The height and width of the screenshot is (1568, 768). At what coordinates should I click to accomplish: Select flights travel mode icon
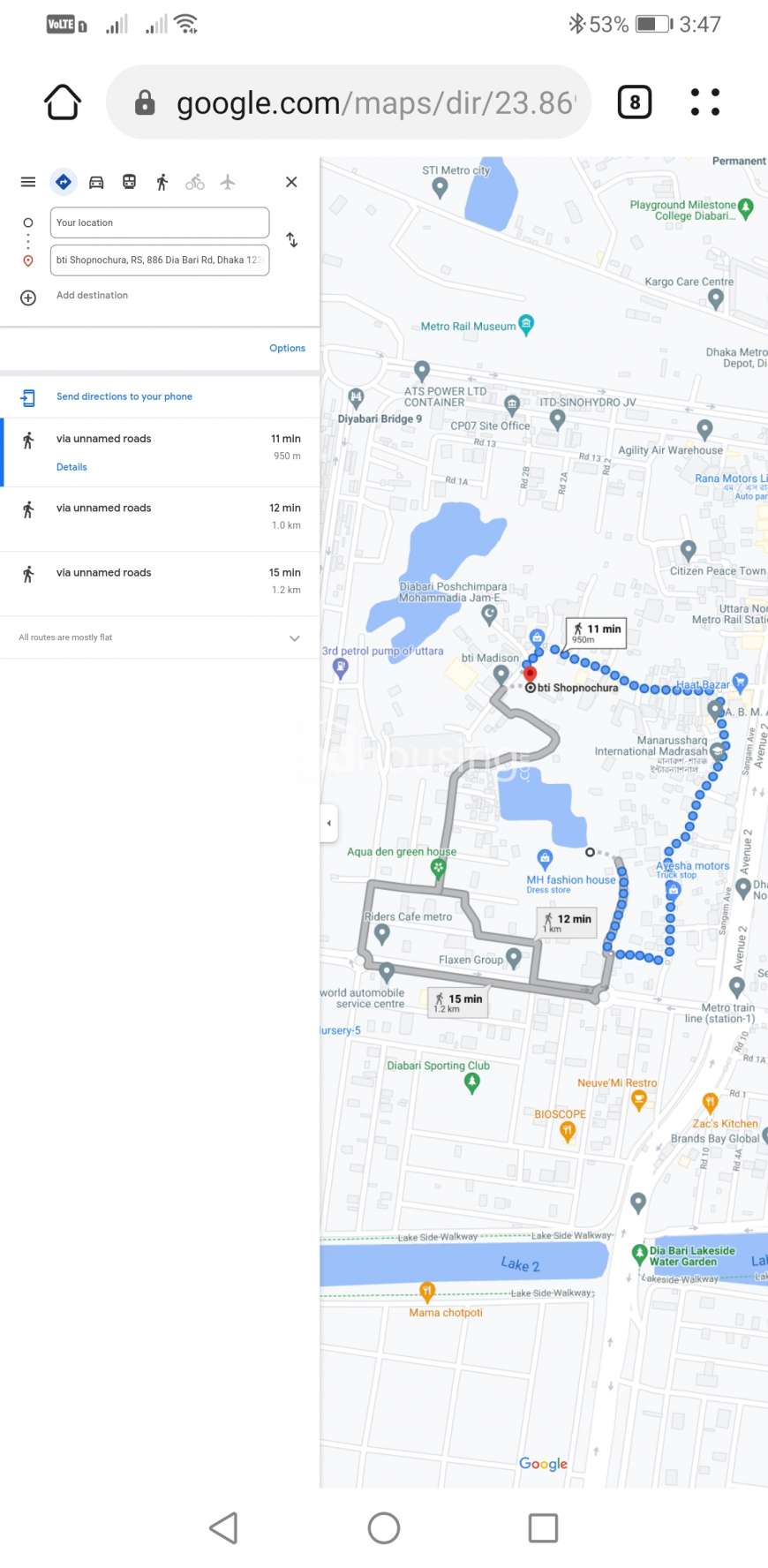[x=228, y=182]
